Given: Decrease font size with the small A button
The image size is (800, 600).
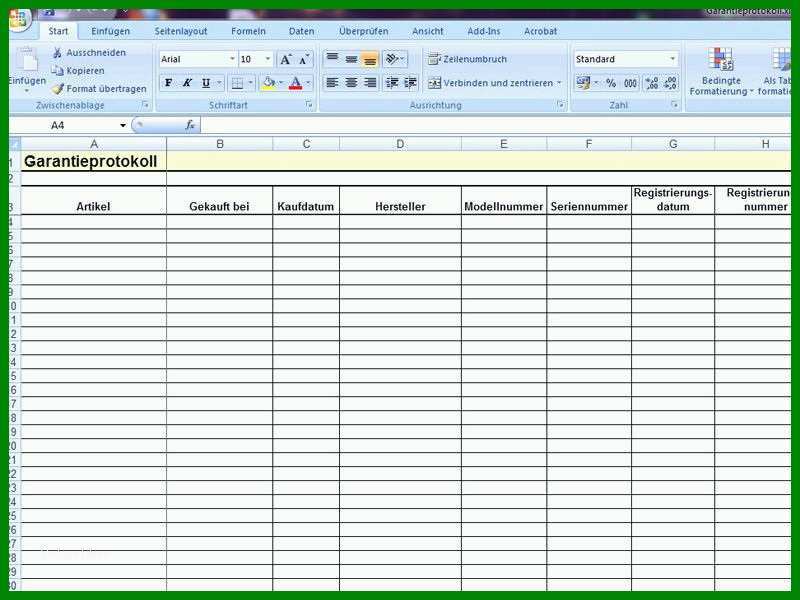Looking at the screenshot, I should tap(304, 60).
